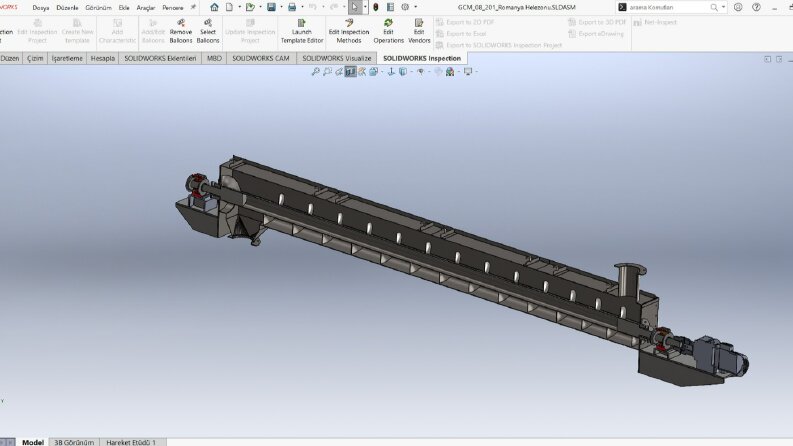The width and height of the screenshot is (793, 446).
Task: Click Dynamic Annotation Views icon
Action: coord(362,72)
